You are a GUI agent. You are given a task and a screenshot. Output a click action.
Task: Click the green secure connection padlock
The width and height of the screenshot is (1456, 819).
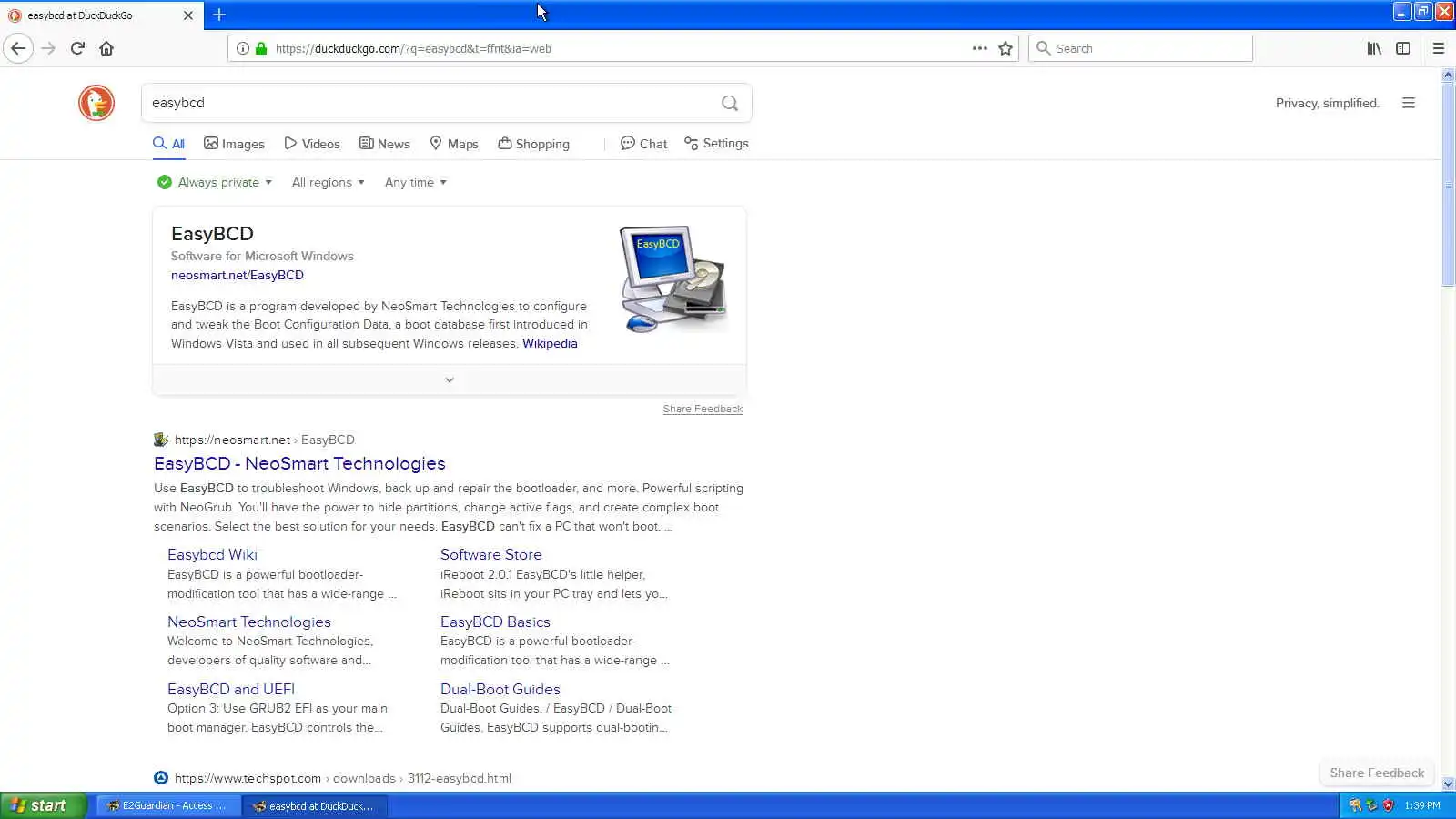click(261, 48)
